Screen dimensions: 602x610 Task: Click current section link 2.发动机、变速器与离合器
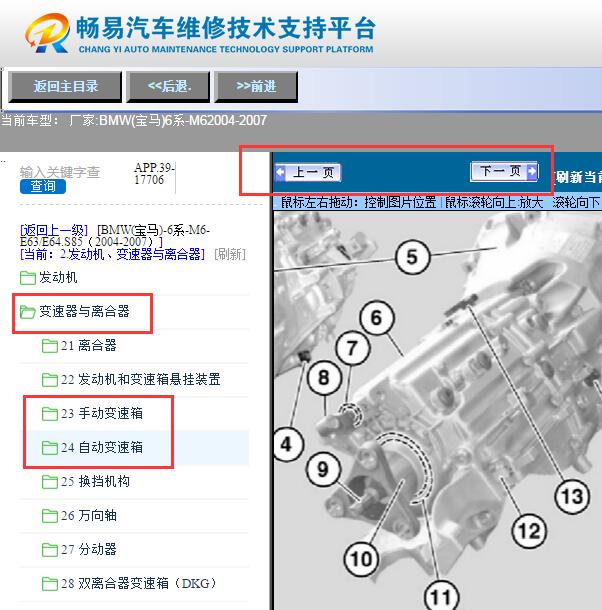point(112,254)
